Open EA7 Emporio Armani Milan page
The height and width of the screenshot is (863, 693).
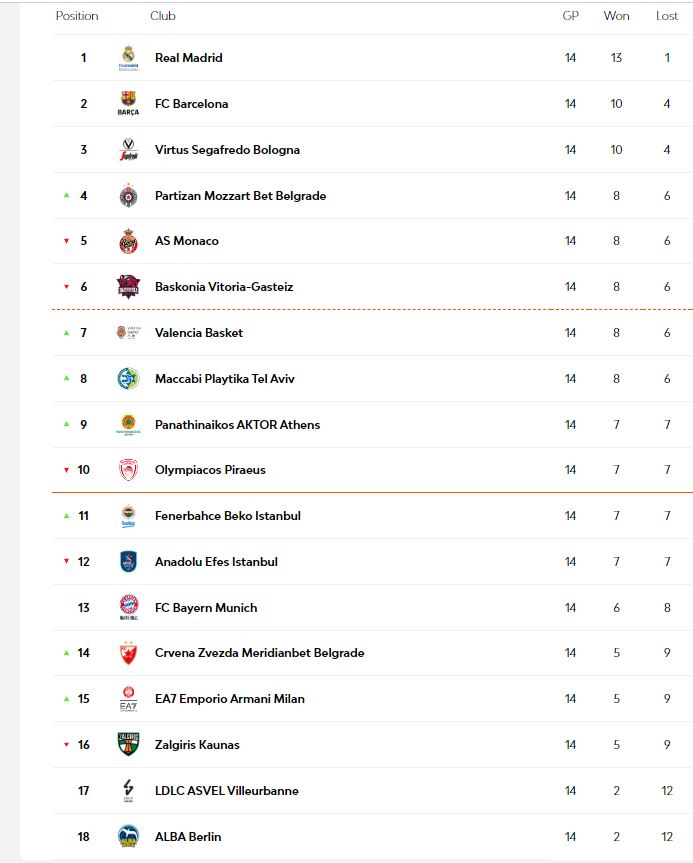[x=229, y=699]
